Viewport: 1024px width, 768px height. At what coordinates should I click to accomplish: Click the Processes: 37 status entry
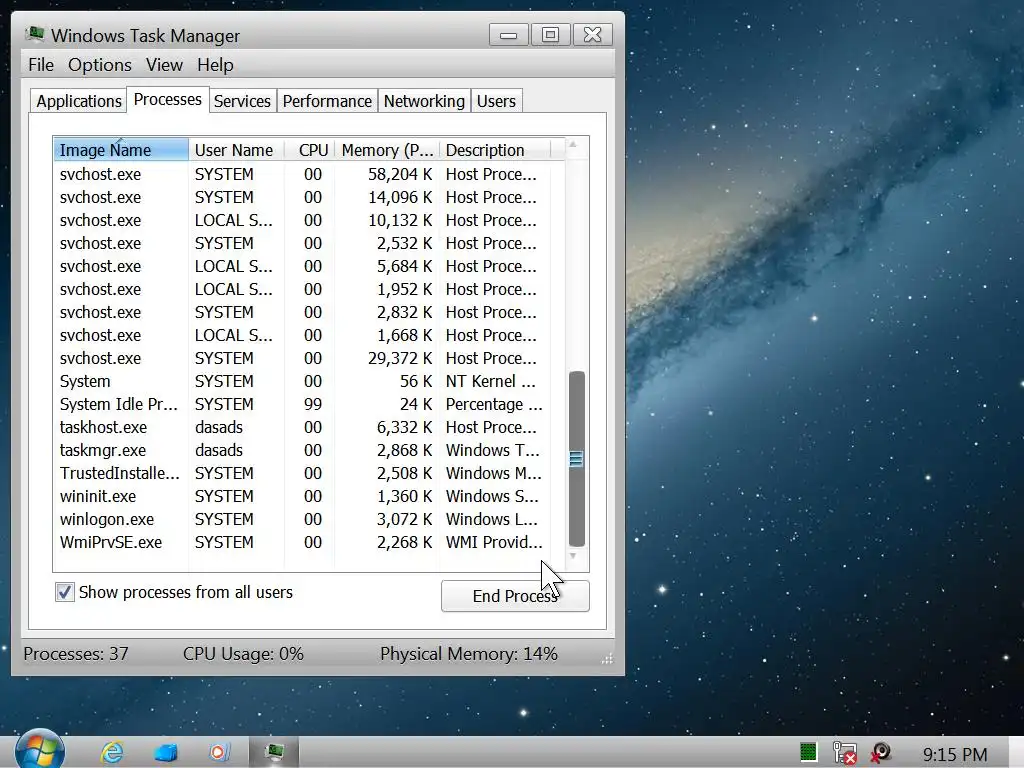pyautogui.click(x=76, y=654)
